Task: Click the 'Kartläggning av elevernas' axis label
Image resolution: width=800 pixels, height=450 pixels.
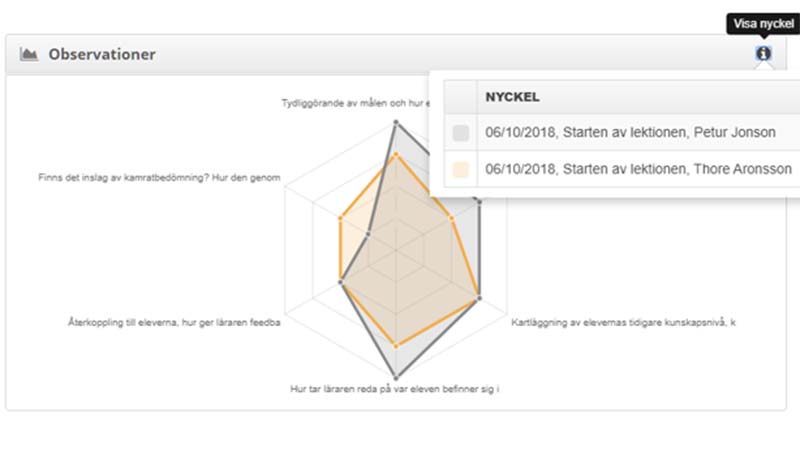Action: point(623,322)
